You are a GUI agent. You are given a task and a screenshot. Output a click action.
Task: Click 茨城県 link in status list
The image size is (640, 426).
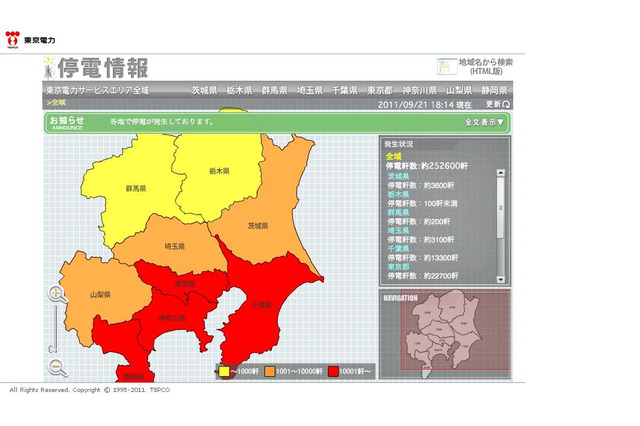(398, 176)
